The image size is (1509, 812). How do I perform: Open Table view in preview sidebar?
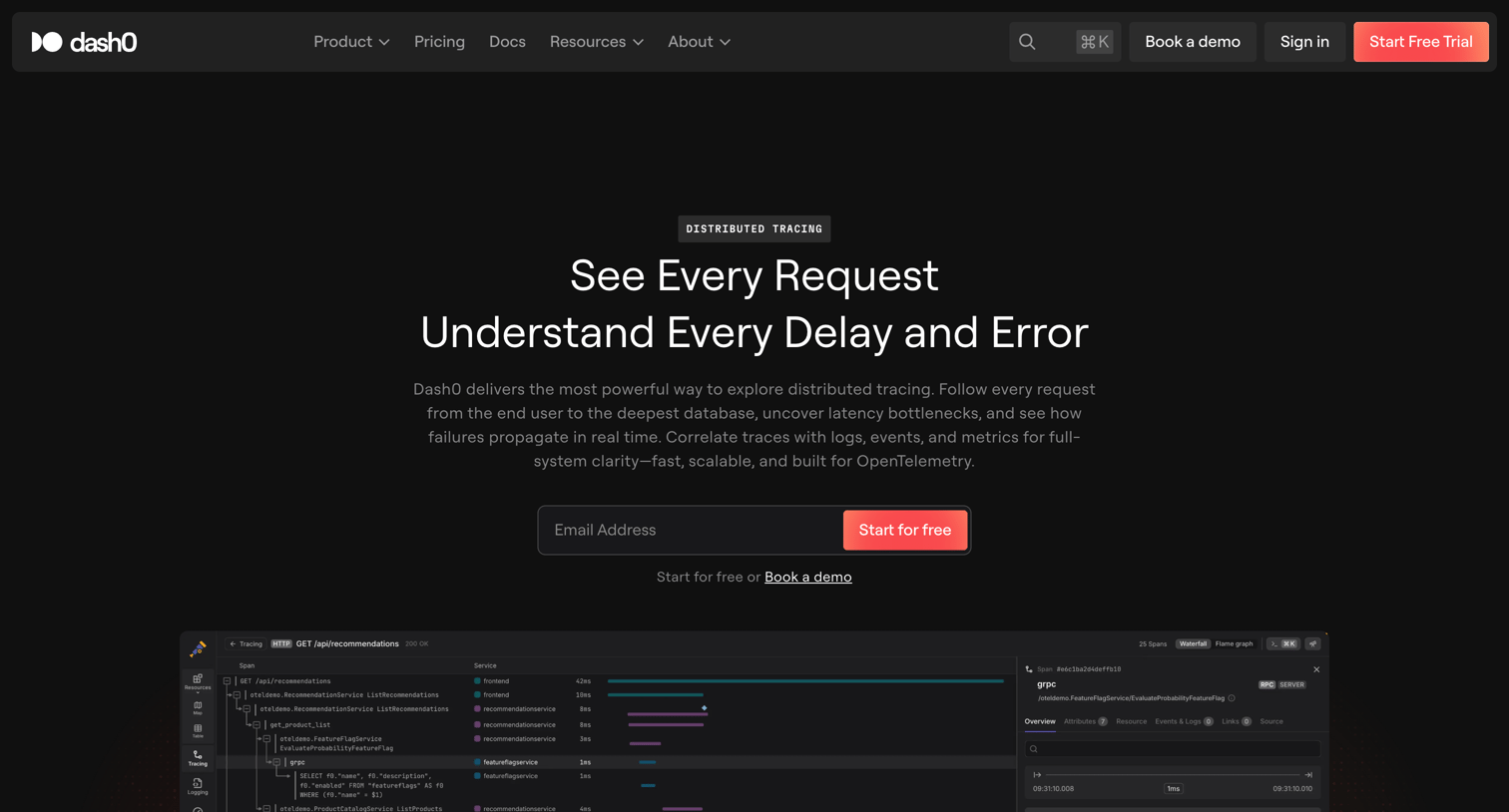pos(198,731)
